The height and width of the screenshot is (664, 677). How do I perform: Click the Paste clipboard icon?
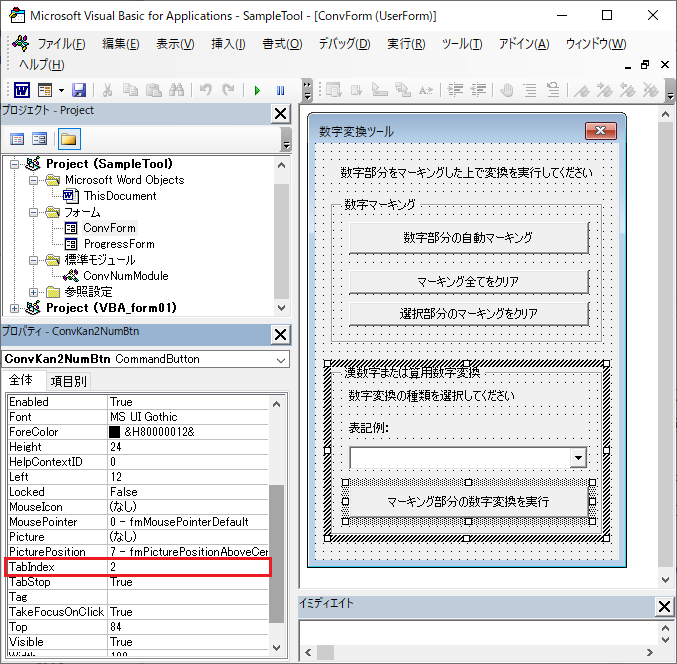(153, 90)
